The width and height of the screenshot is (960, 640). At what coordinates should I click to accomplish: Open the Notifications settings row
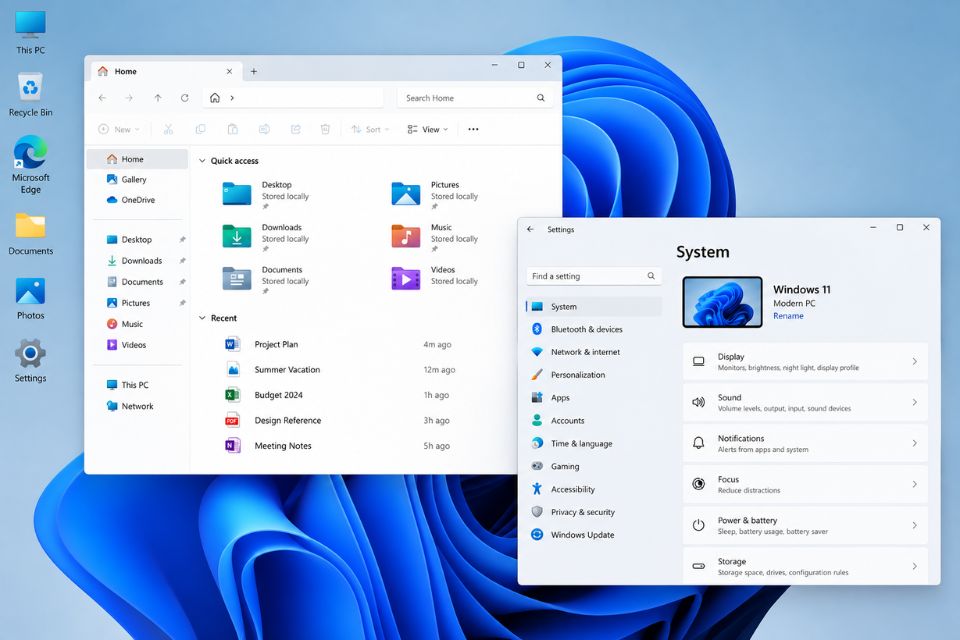(x=805, y=443)
